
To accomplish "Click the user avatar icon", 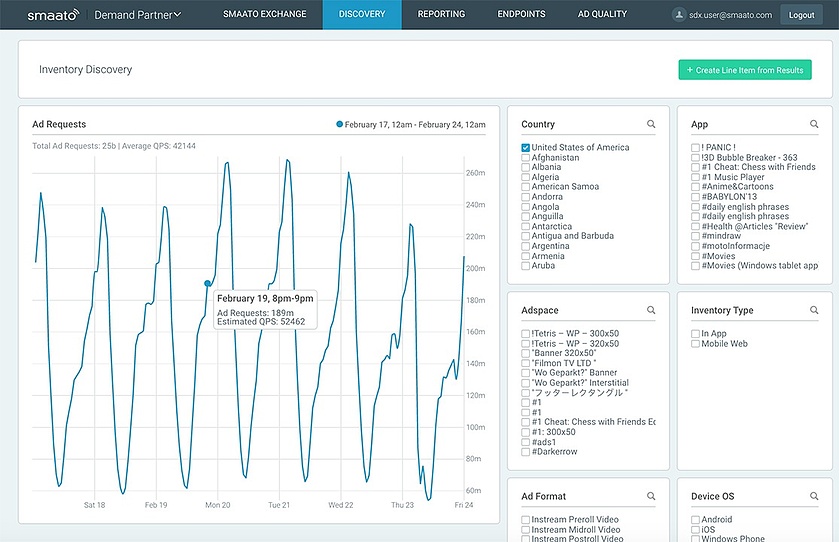I will point(678,15).
